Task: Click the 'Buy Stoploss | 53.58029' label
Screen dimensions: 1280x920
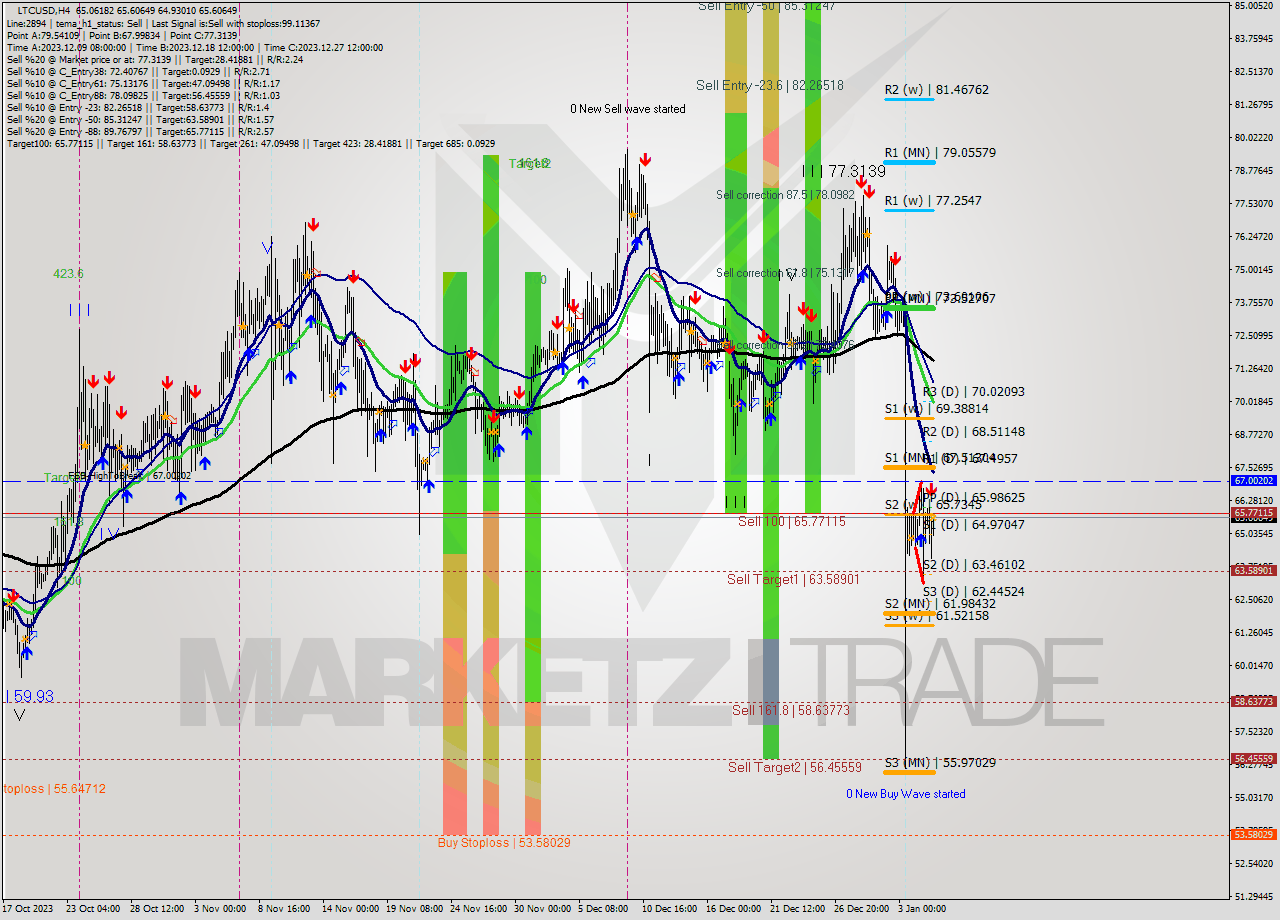Action: point(504,843)
